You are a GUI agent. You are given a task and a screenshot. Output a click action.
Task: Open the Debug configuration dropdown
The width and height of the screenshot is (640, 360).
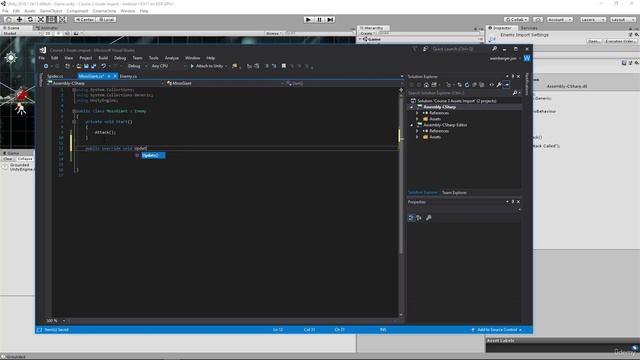click(x=137, y=66)
